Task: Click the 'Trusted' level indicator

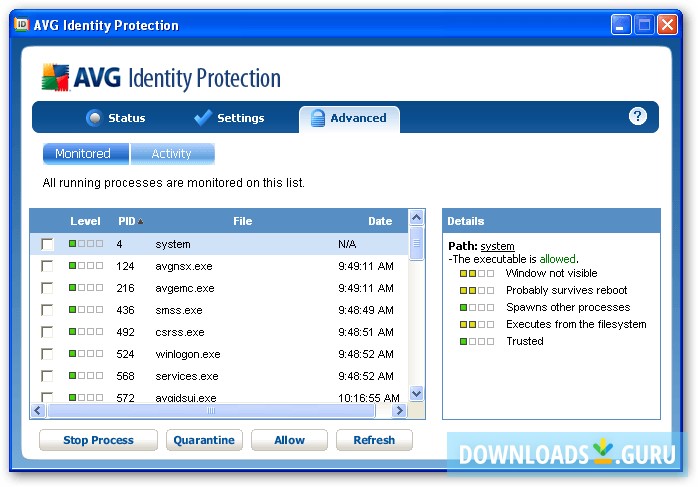Action: (477, 341)
